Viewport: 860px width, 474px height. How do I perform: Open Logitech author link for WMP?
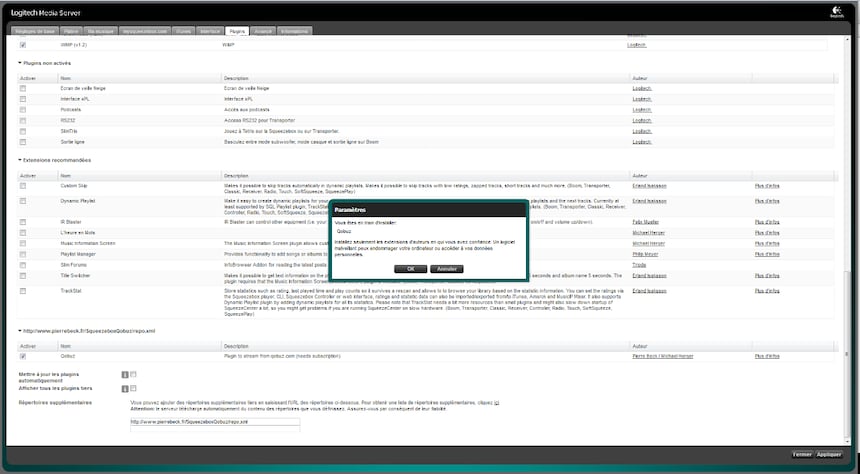[x=637, y=45]
